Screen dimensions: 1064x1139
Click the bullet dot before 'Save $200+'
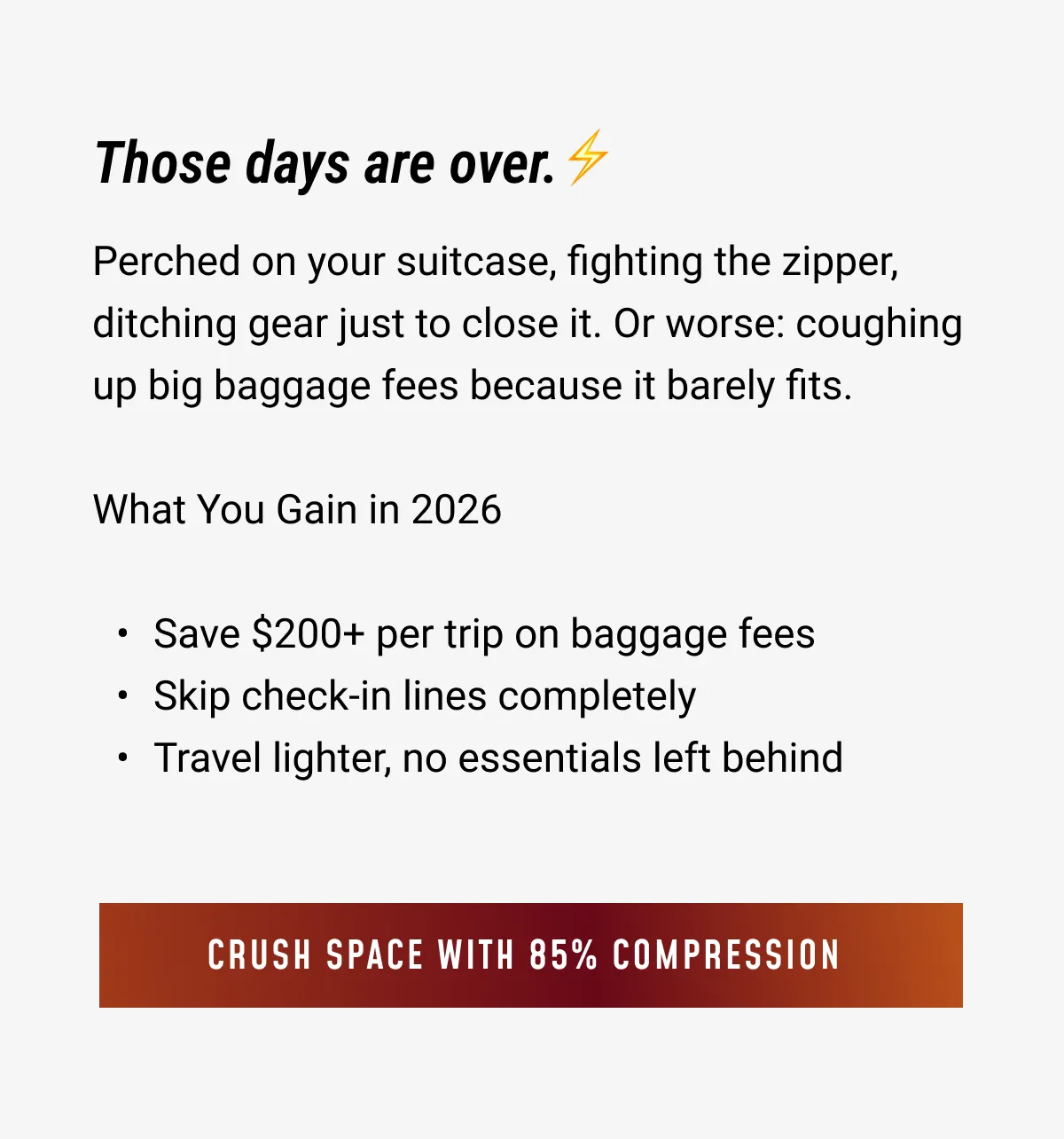[123, 634]
